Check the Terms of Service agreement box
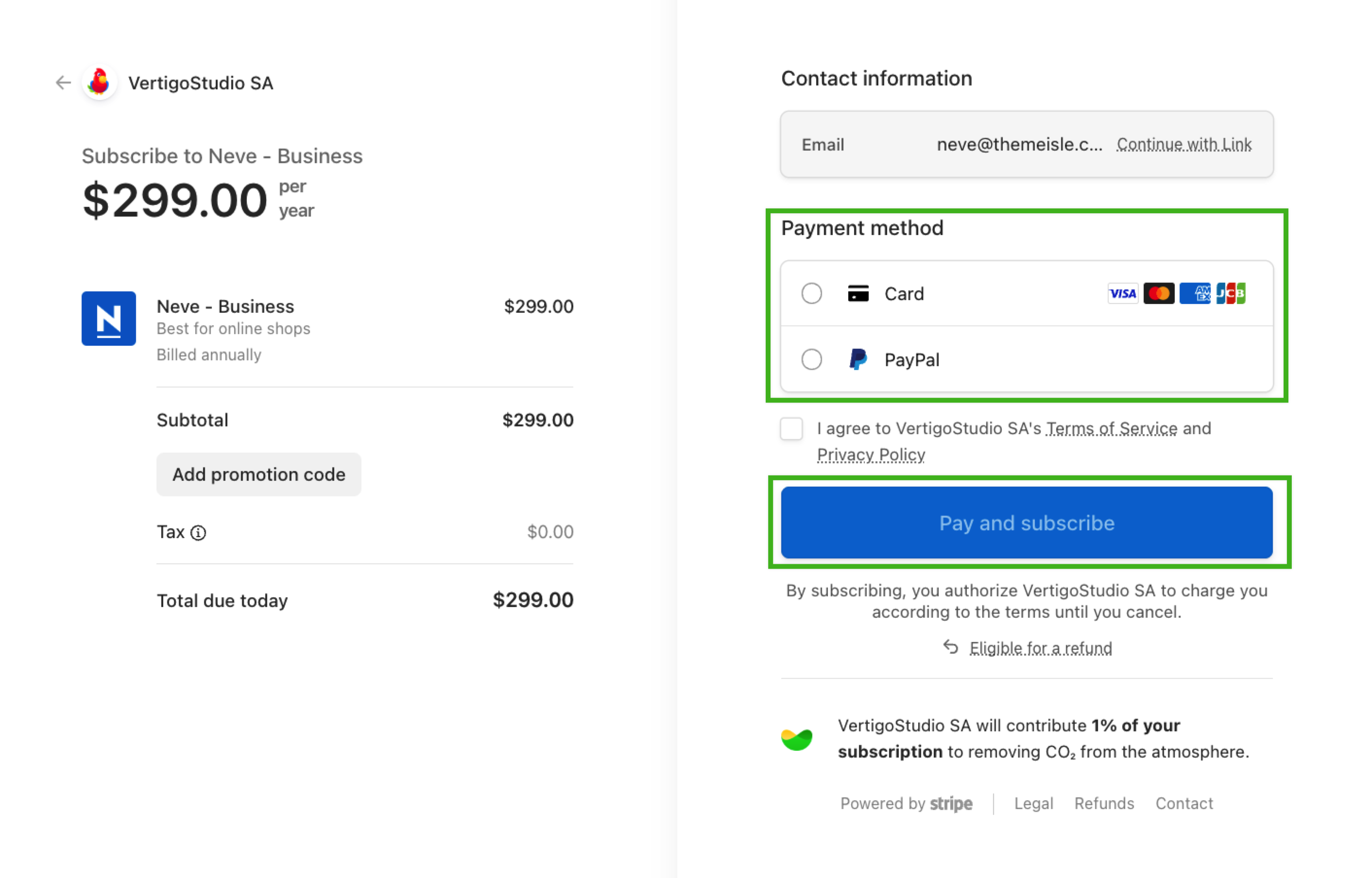 791,429
